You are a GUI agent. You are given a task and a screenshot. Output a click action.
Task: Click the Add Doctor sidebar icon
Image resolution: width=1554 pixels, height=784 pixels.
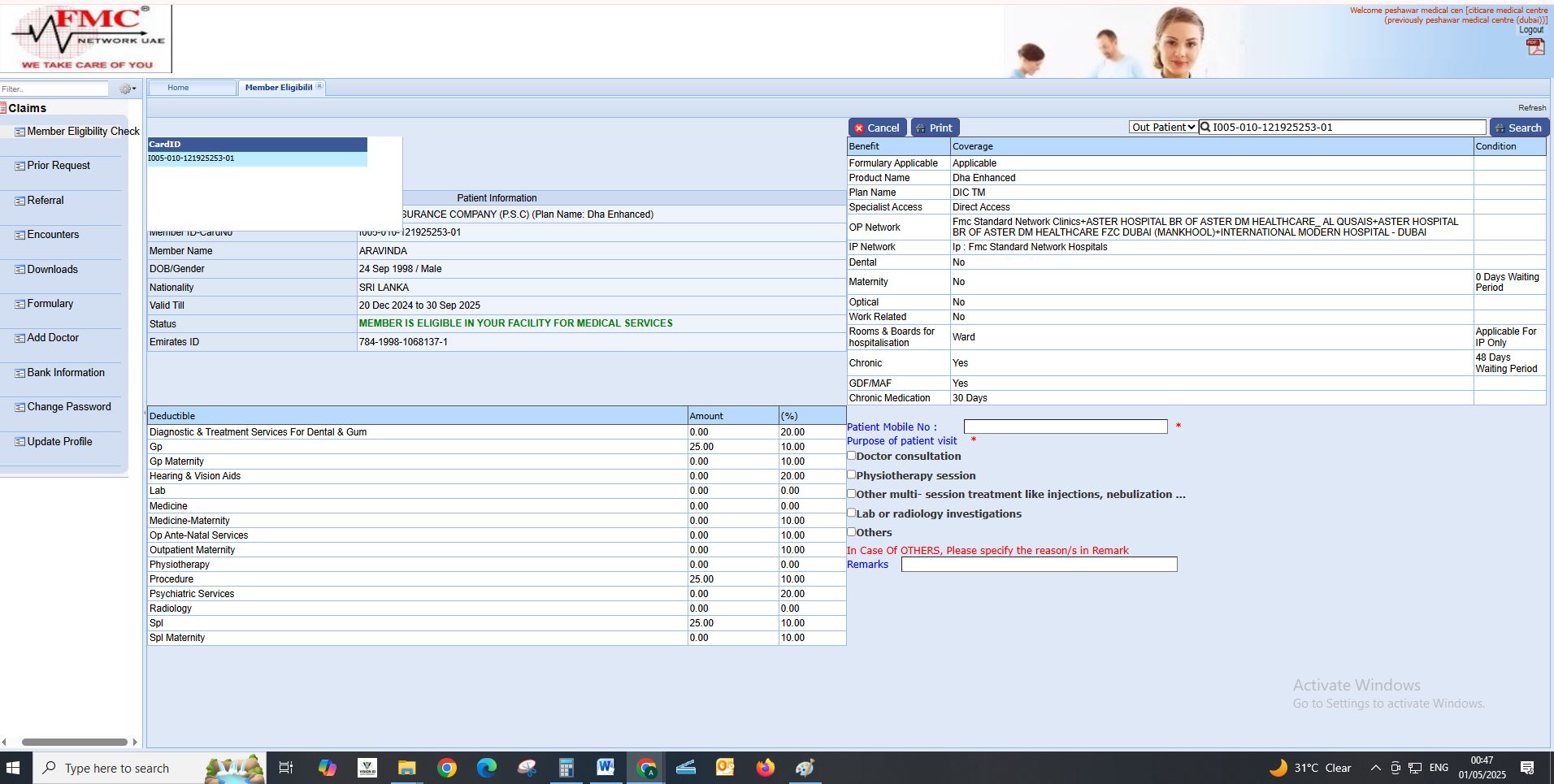20,338
